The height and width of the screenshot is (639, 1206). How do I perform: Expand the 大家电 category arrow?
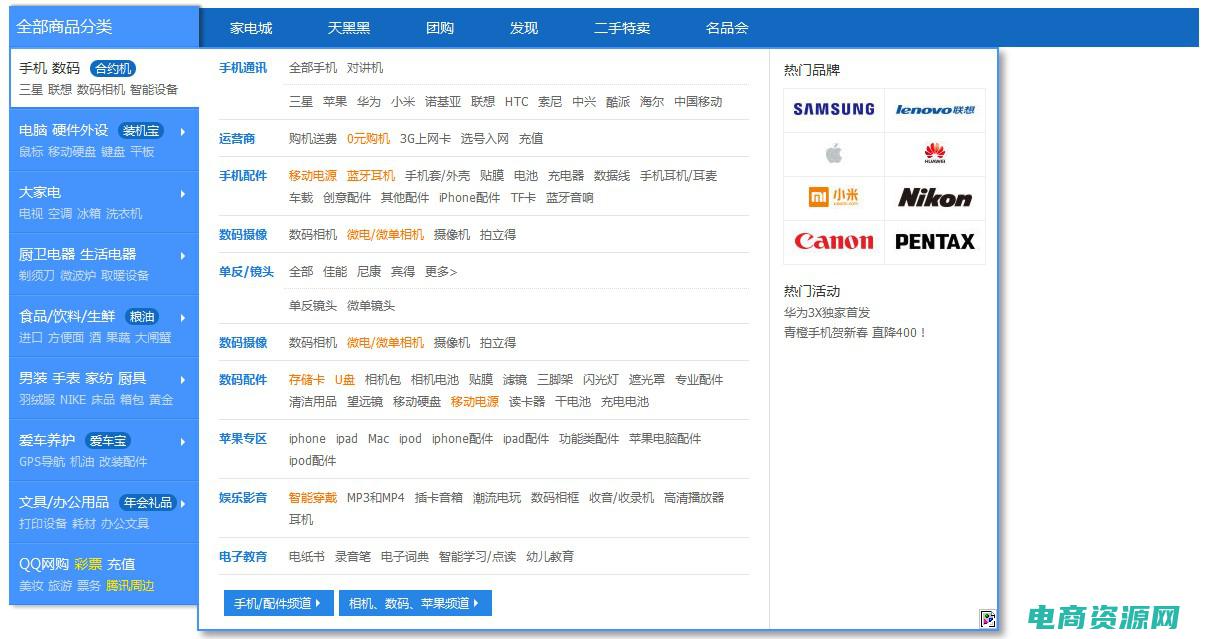[x=183, y=193]
